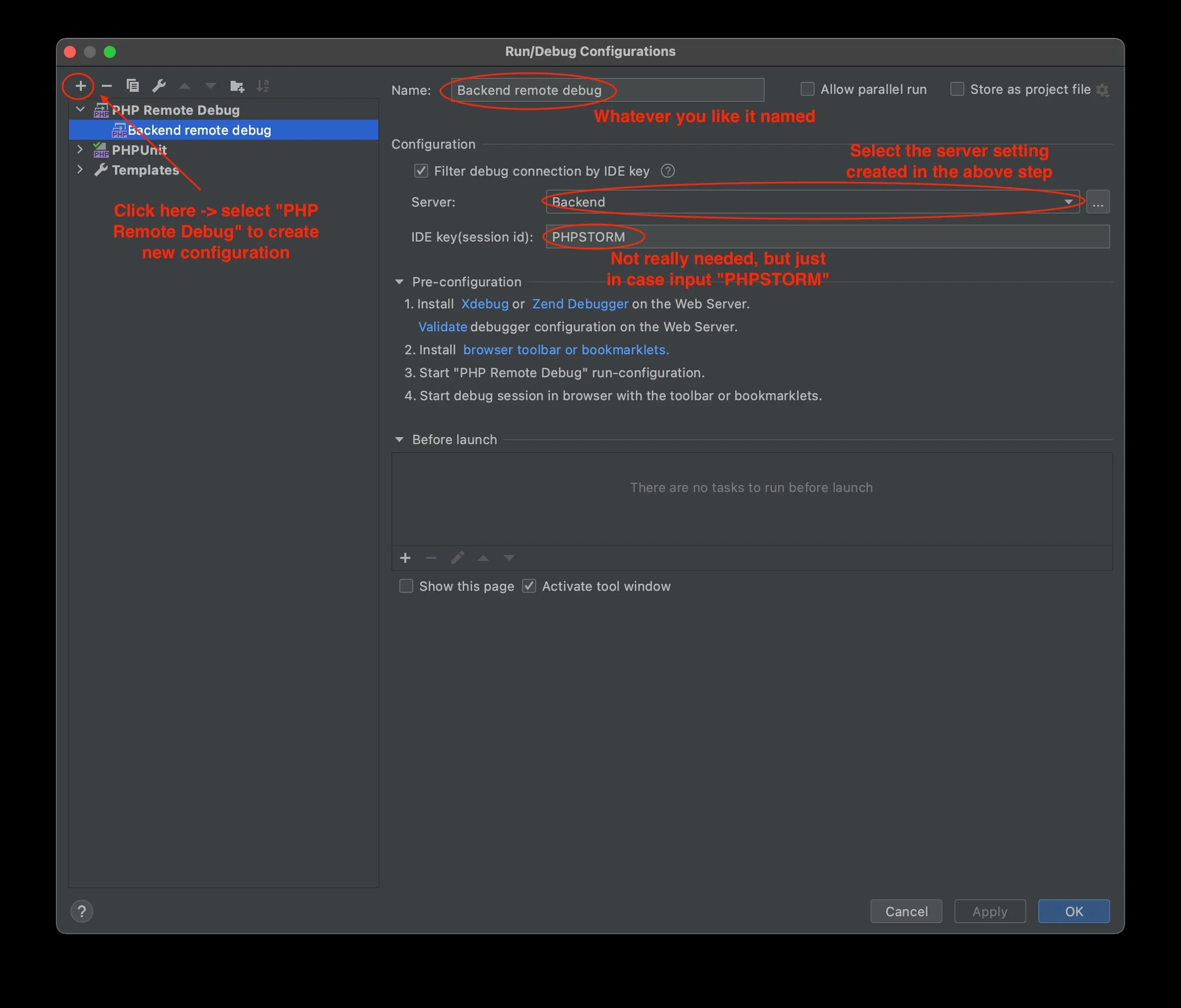Click the Remove Configuration minus icon
The height and width of the screenshot is (1008, 1181).
107,85
